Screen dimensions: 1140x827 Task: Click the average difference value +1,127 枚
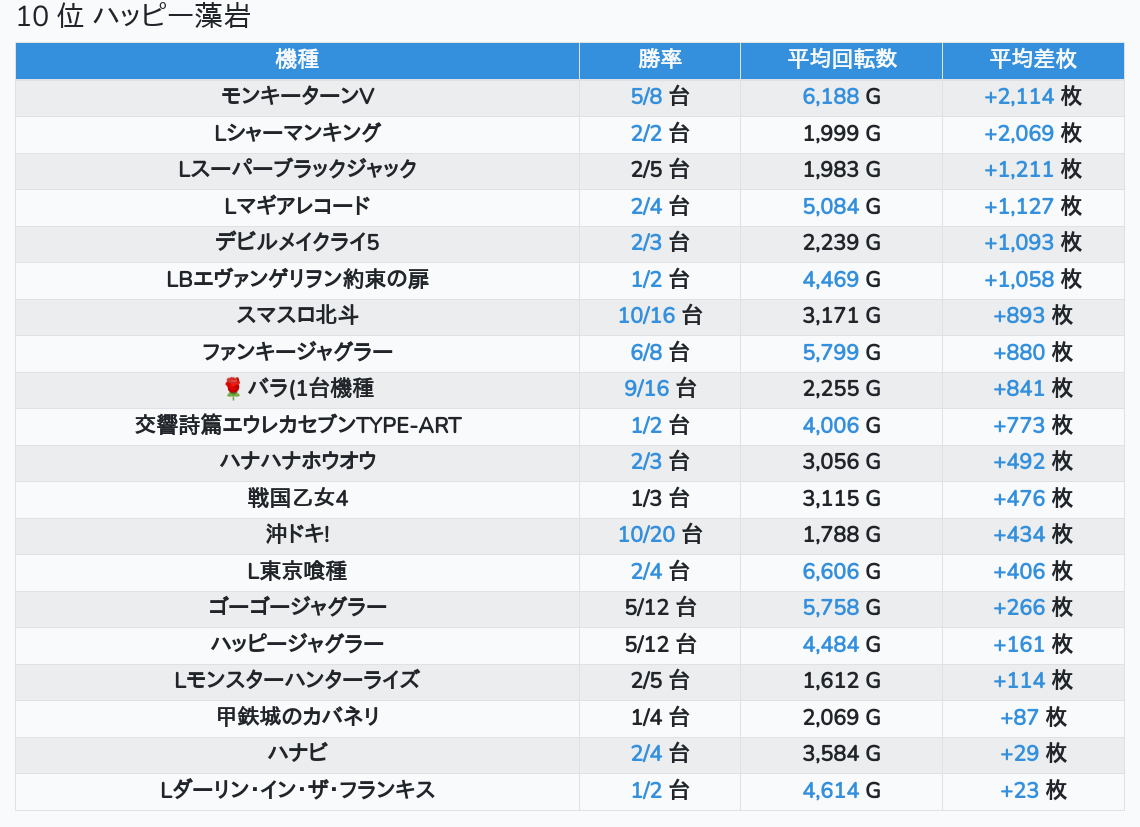(x=1033, y=206)
